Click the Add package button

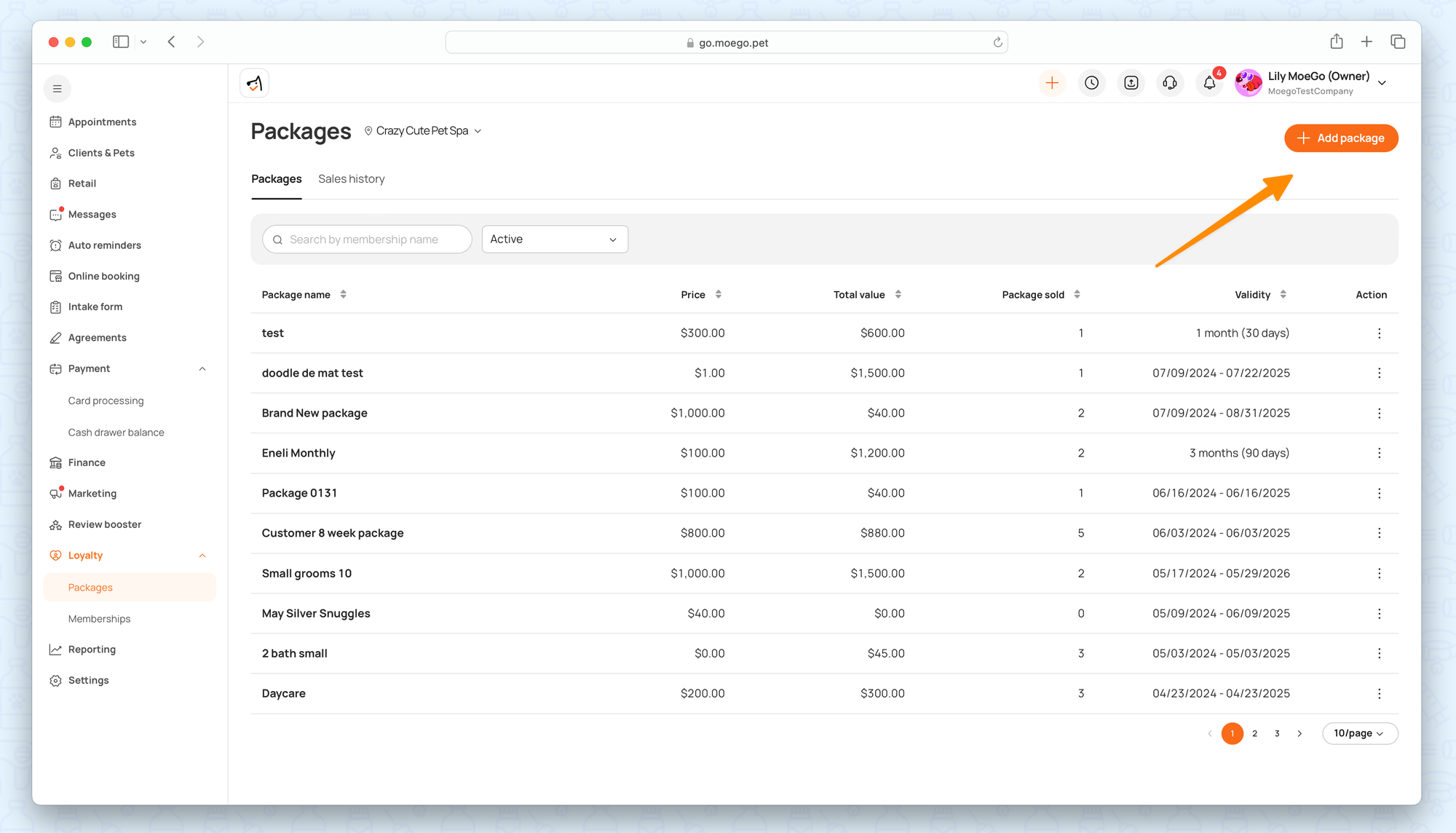click(1340, 138)
